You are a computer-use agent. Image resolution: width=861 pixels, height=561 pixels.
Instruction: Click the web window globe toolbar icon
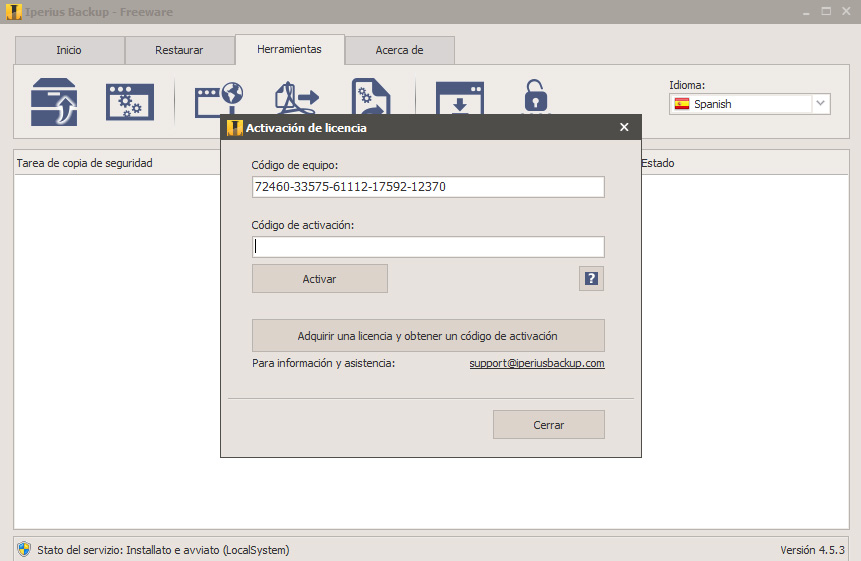tap(219, 99)
